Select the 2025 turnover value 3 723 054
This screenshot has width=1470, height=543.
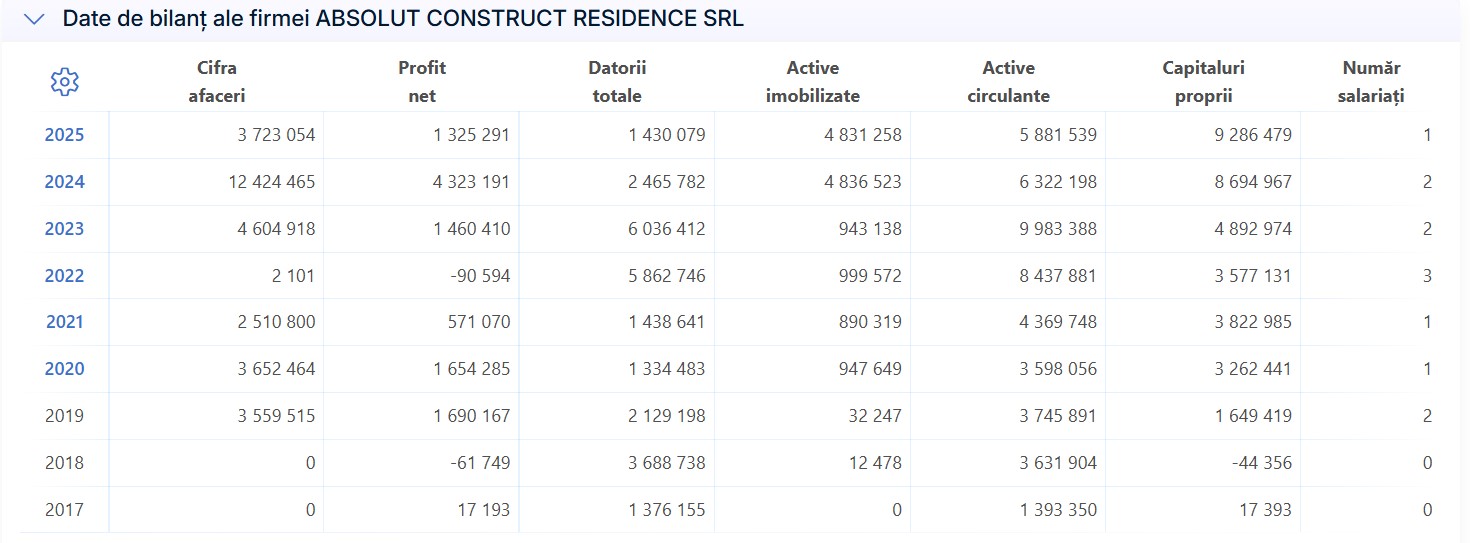pos(276,135)
